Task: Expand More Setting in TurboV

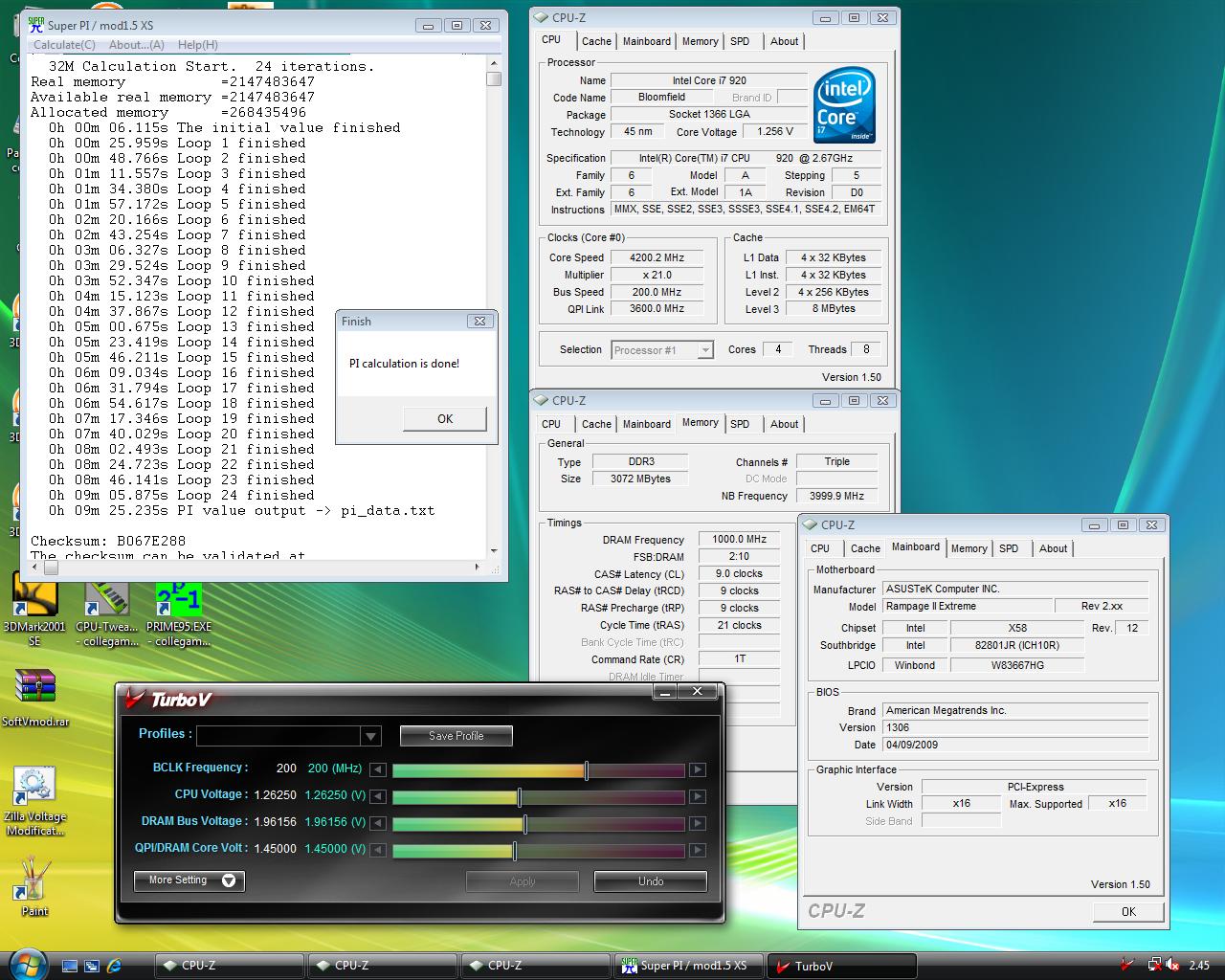Action: tap(189, 880)
